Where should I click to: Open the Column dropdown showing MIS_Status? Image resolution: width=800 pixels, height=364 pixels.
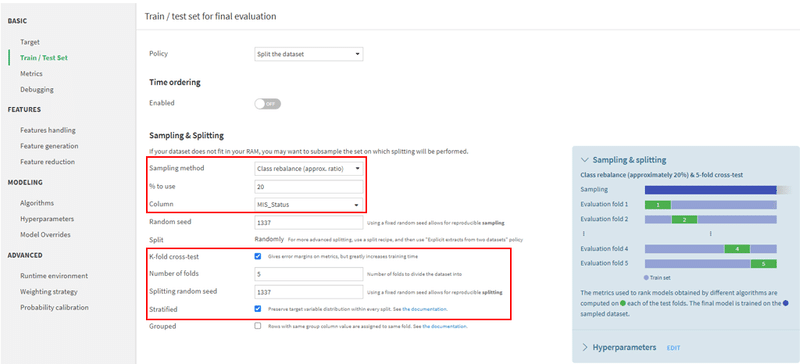coord(308,204)
